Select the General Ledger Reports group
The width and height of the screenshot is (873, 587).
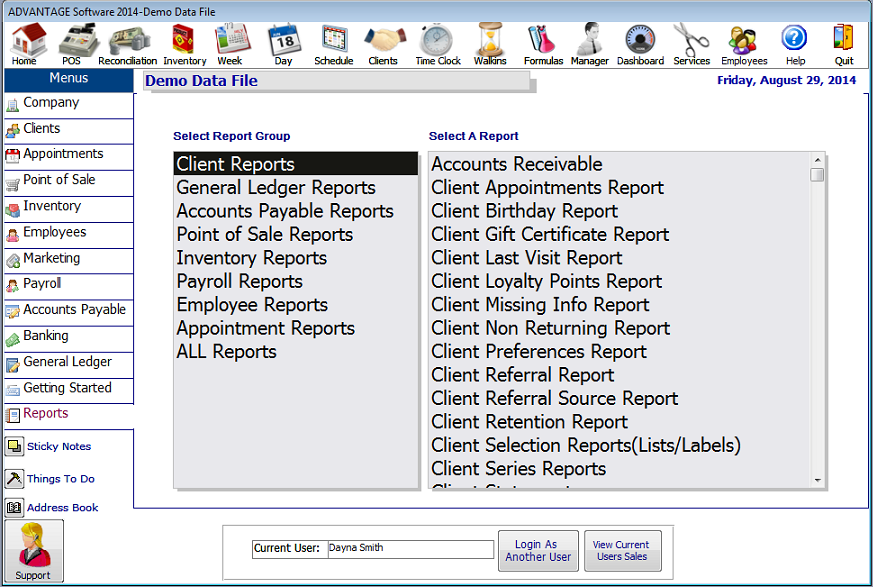pos(296,187)
